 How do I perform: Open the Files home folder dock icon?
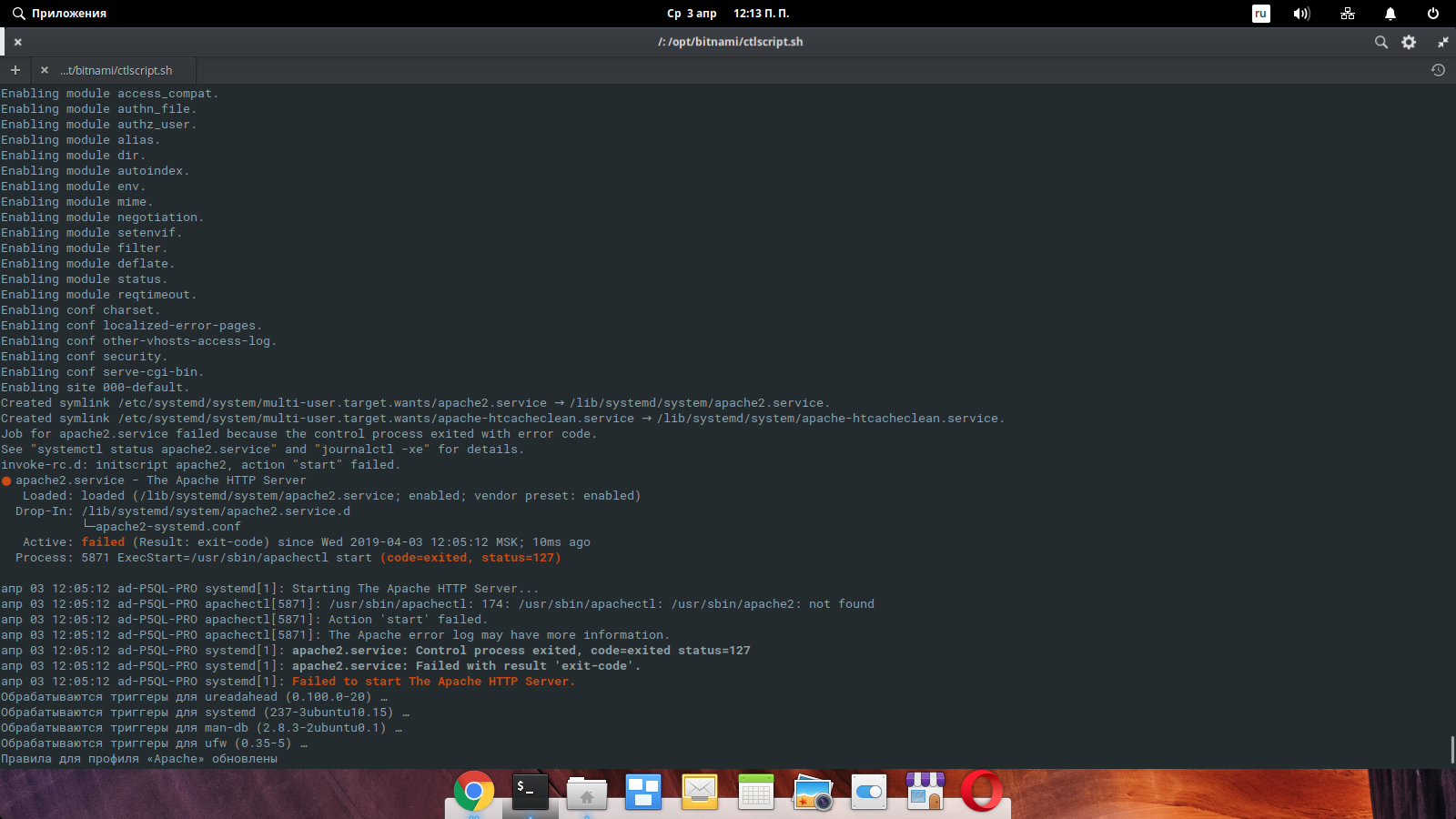pyautogui.click(x=587, y=792)
